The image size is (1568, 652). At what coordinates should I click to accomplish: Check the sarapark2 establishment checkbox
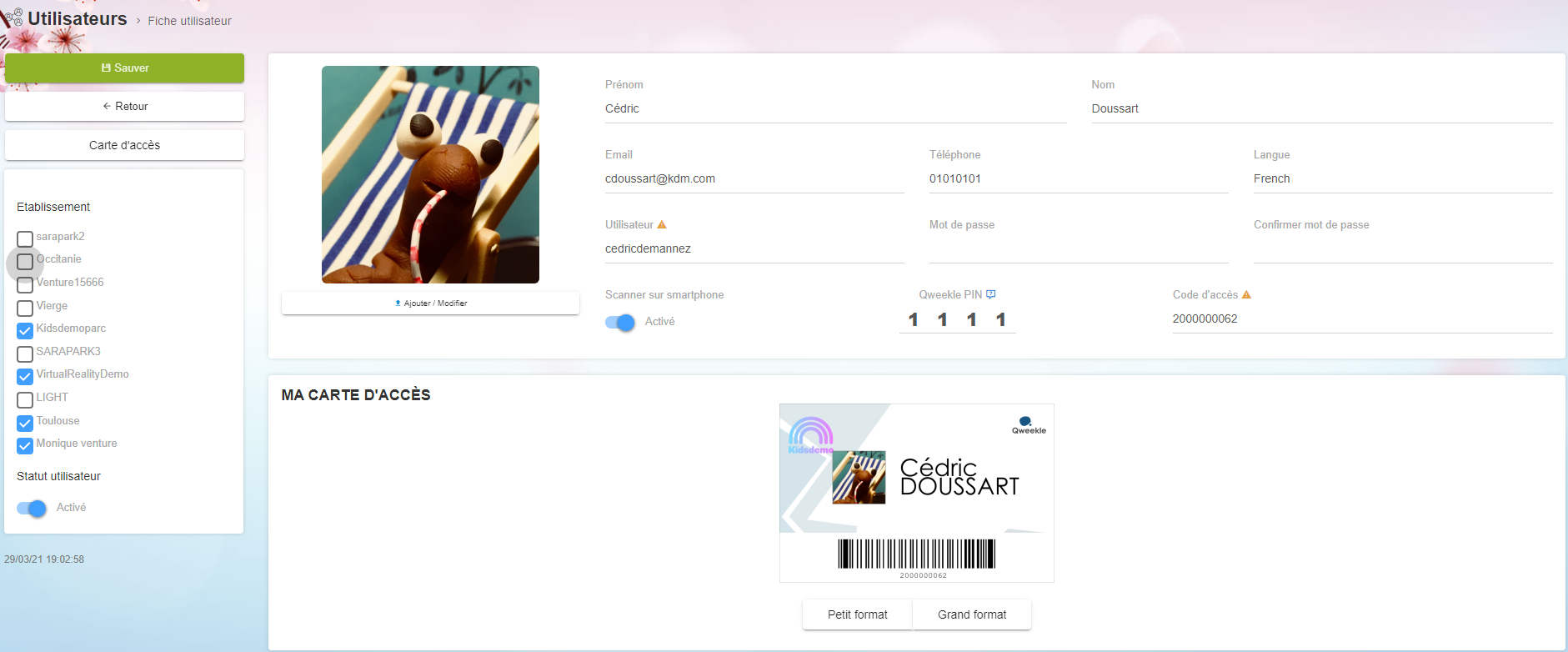click(x=25, y=238)
